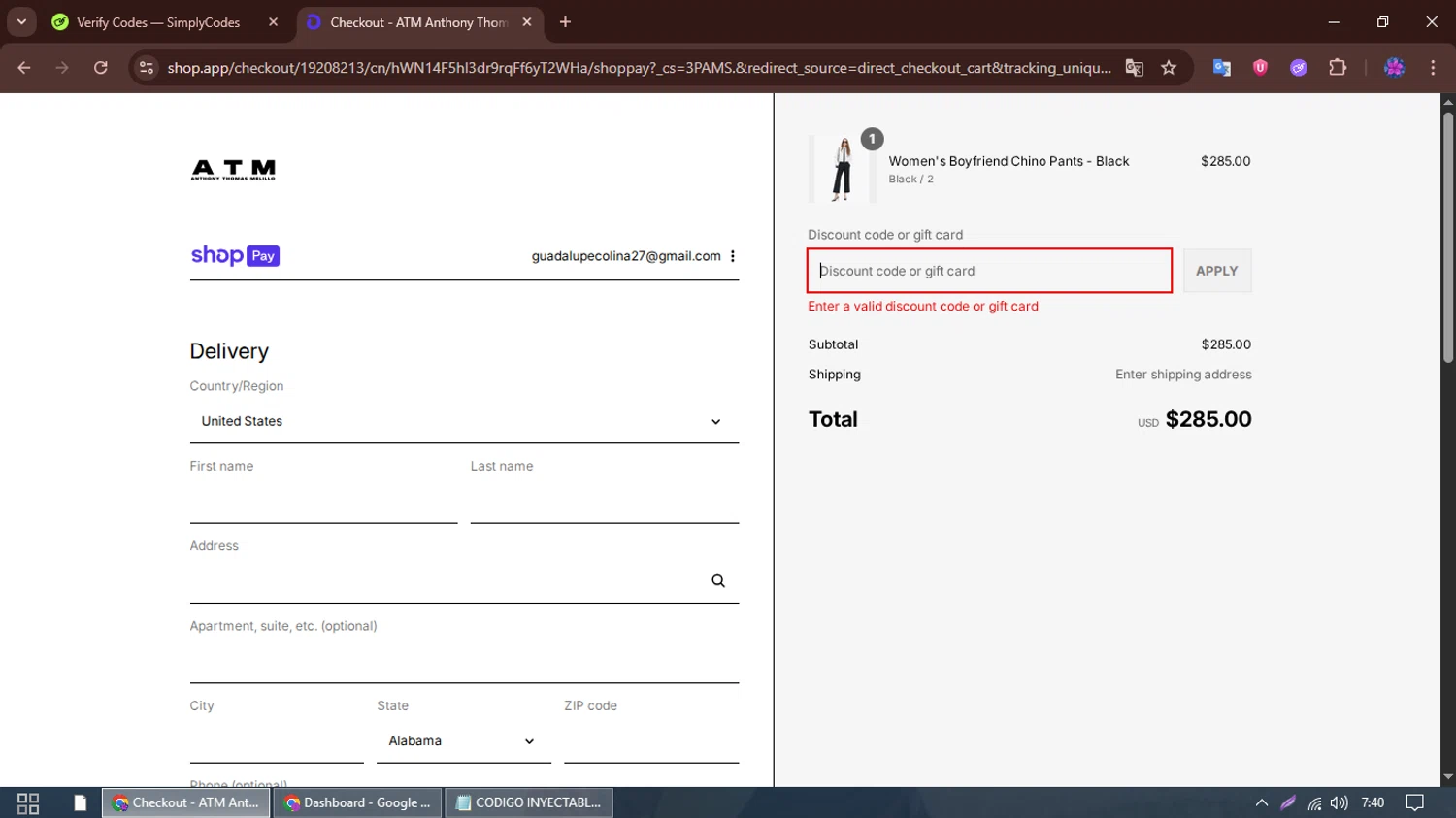
Task: Click the shop.app URL in address bar
Action: [639, 67]
